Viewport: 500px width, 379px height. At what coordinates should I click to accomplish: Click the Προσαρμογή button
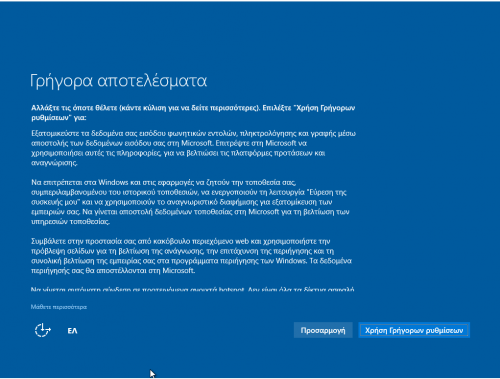pos(323,330)
